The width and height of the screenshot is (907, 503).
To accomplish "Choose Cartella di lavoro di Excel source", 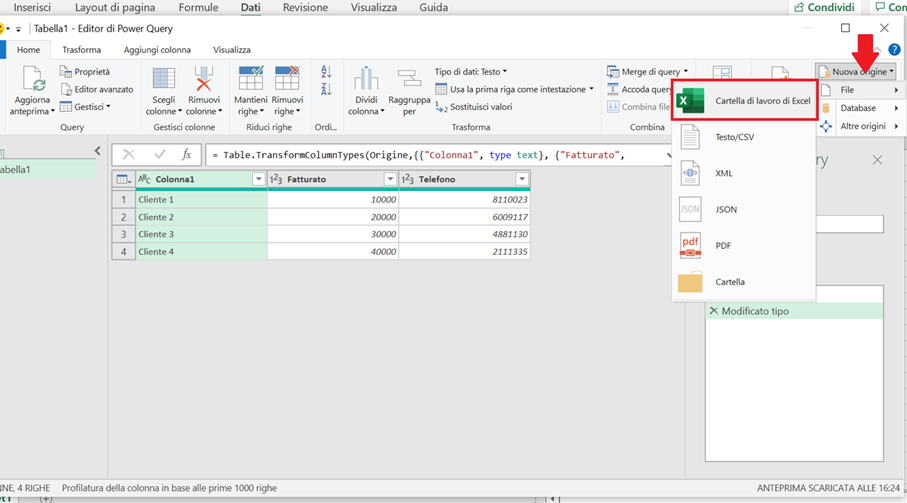I will pos(745,101).
